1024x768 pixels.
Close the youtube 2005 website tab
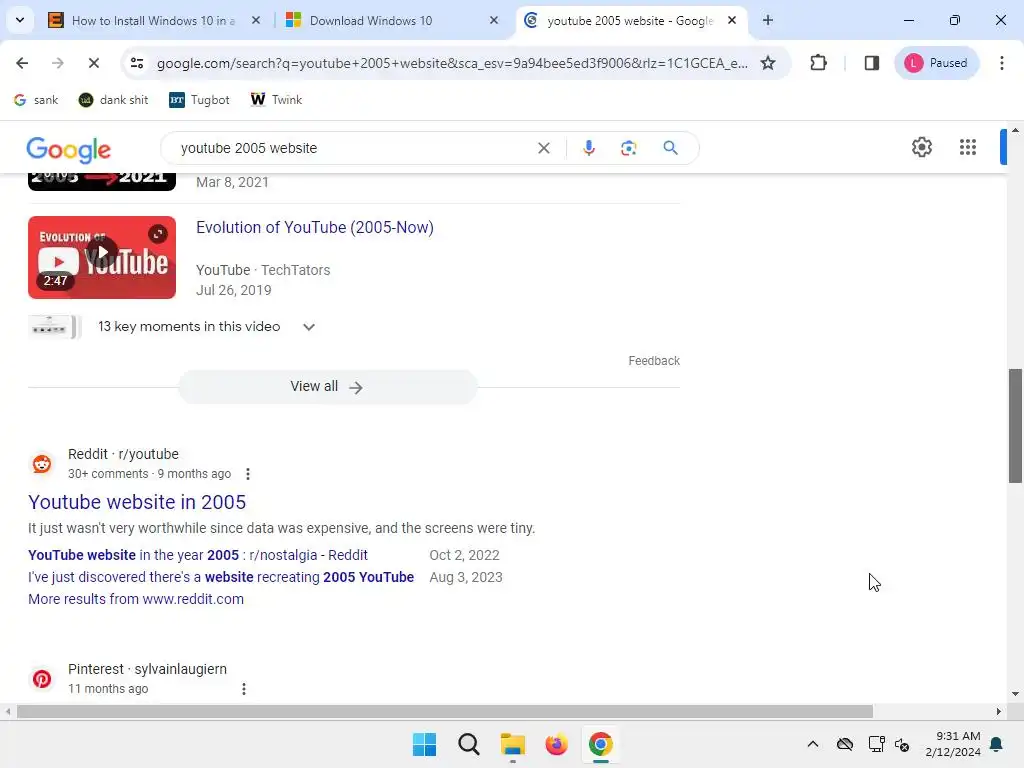click(732, 21)
